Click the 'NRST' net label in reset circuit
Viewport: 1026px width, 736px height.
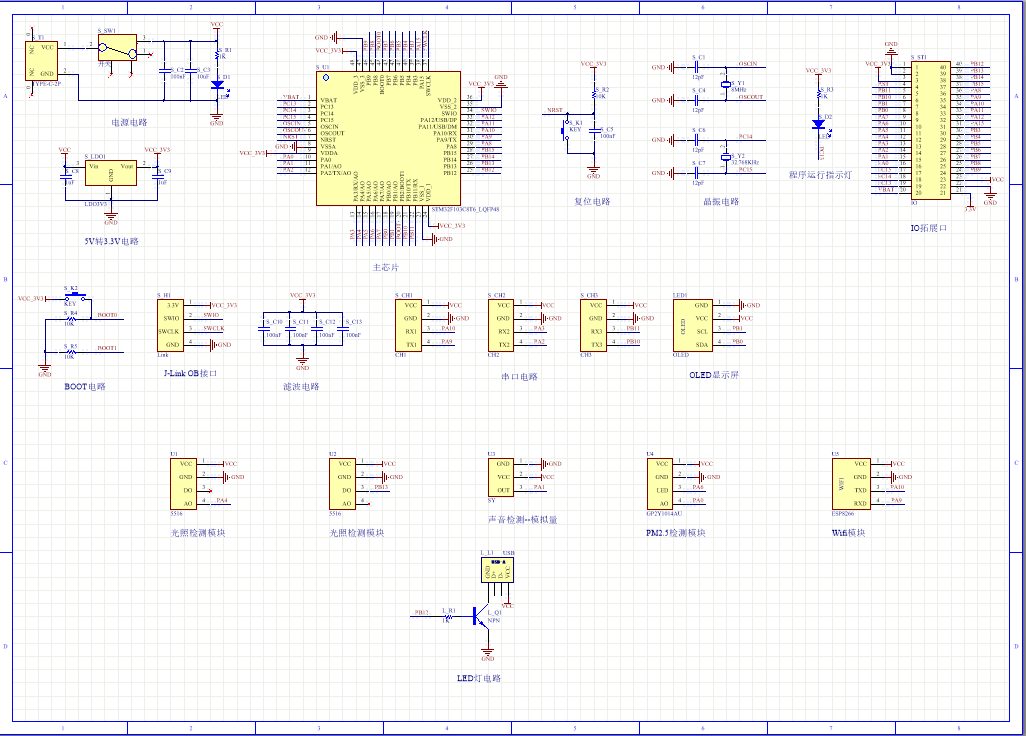point(556,110)
